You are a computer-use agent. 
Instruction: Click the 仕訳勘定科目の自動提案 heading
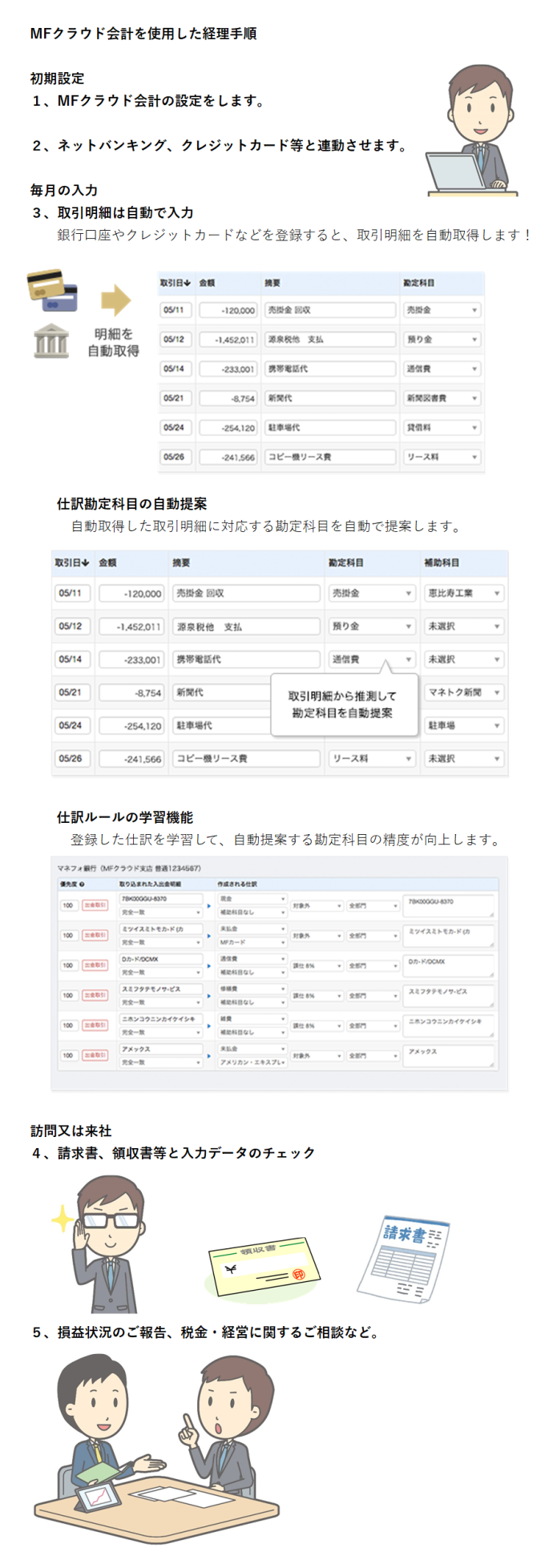point(131,504)
